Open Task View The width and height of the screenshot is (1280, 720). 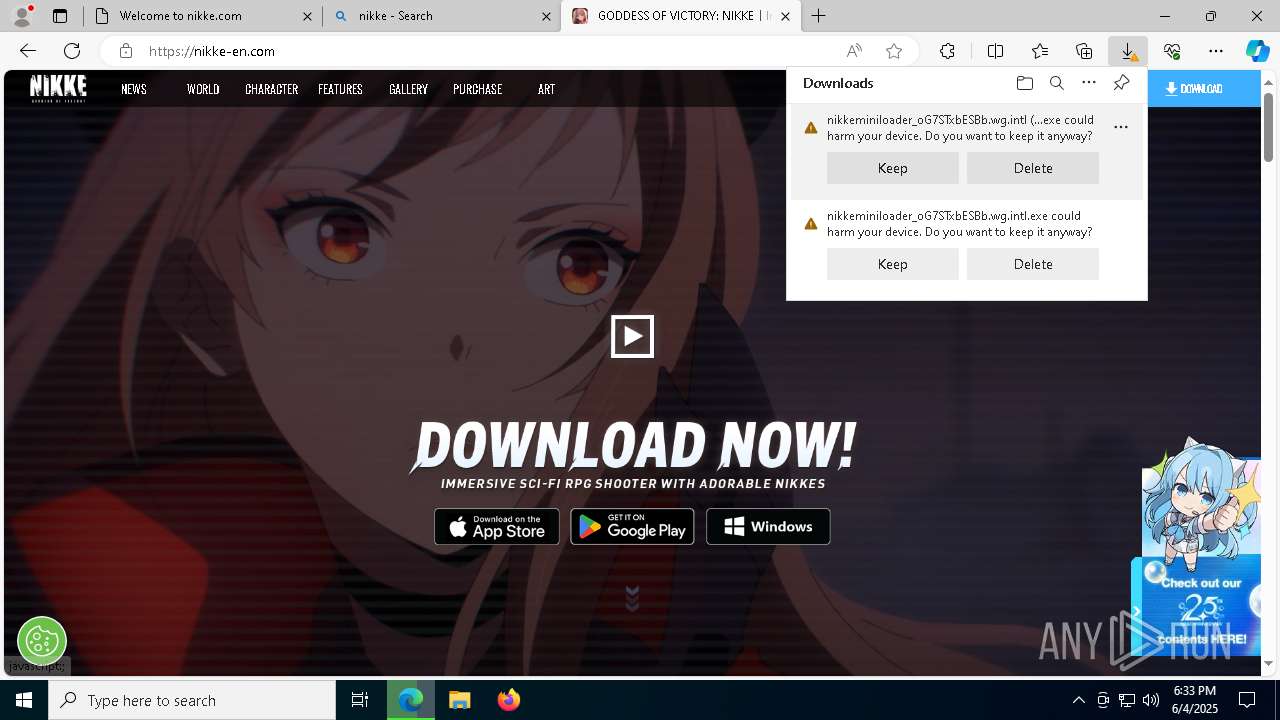(360, 700)
